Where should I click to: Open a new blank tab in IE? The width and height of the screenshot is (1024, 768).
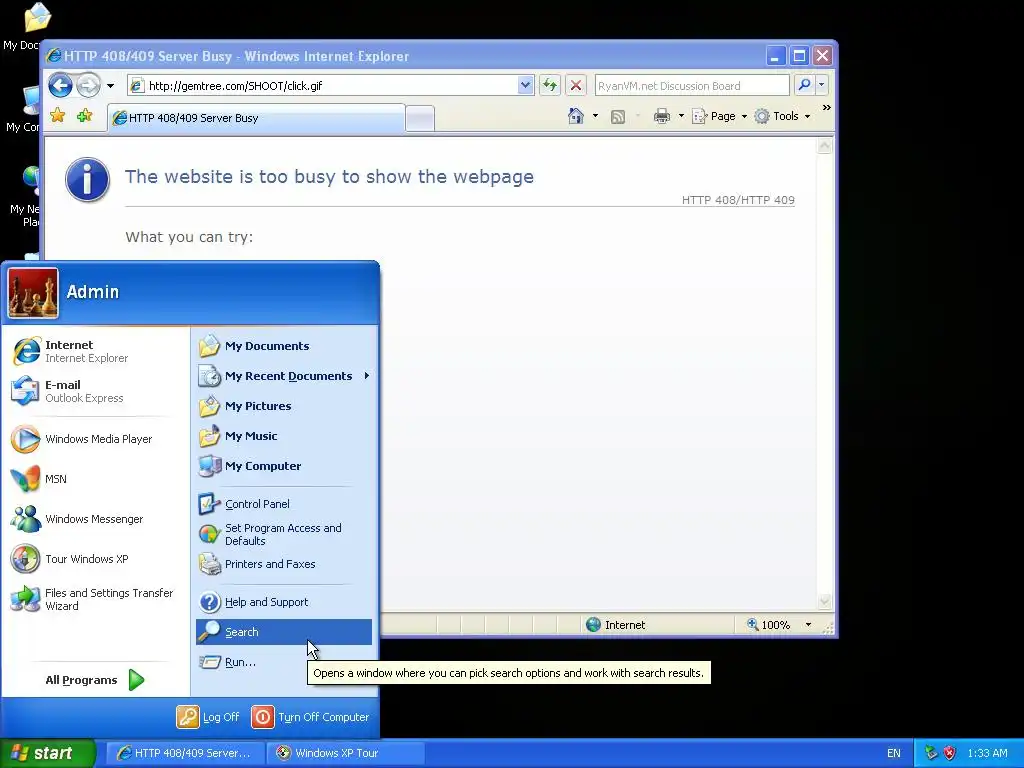[420, 119]
